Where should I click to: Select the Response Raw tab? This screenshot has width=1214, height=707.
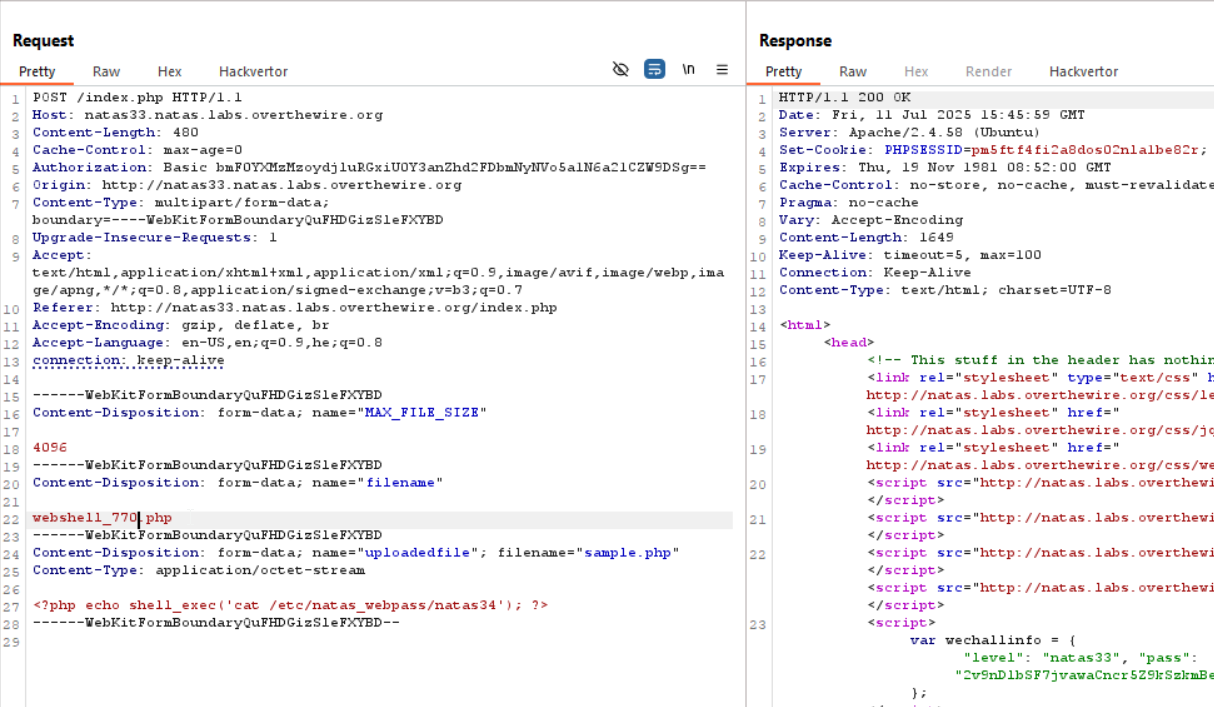point(853,71)
